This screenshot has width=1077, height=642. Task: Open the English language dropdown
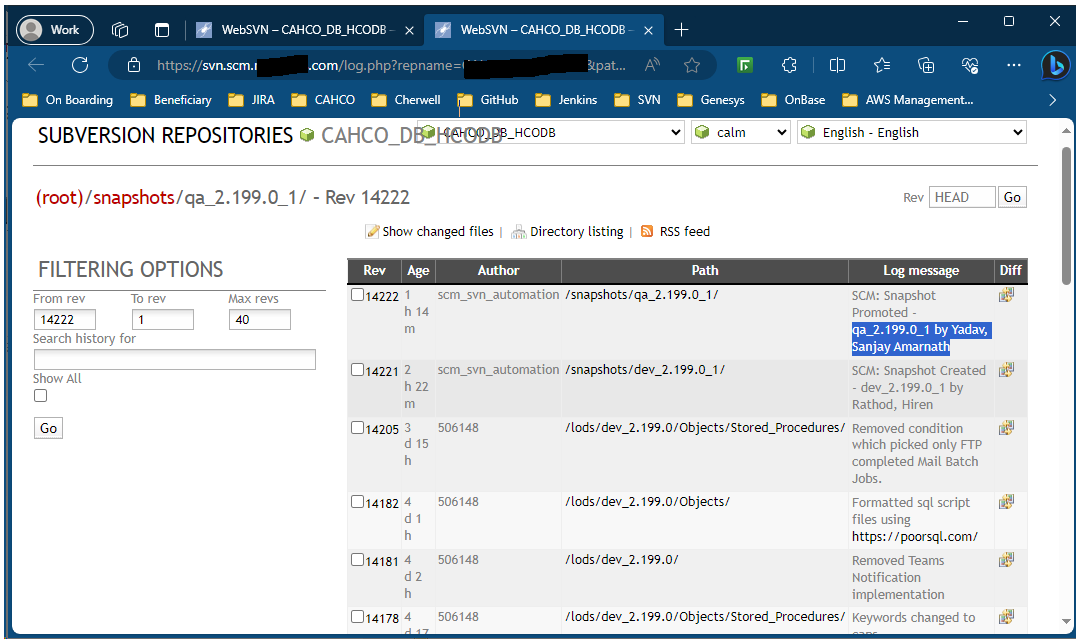(x=911, y=133)
